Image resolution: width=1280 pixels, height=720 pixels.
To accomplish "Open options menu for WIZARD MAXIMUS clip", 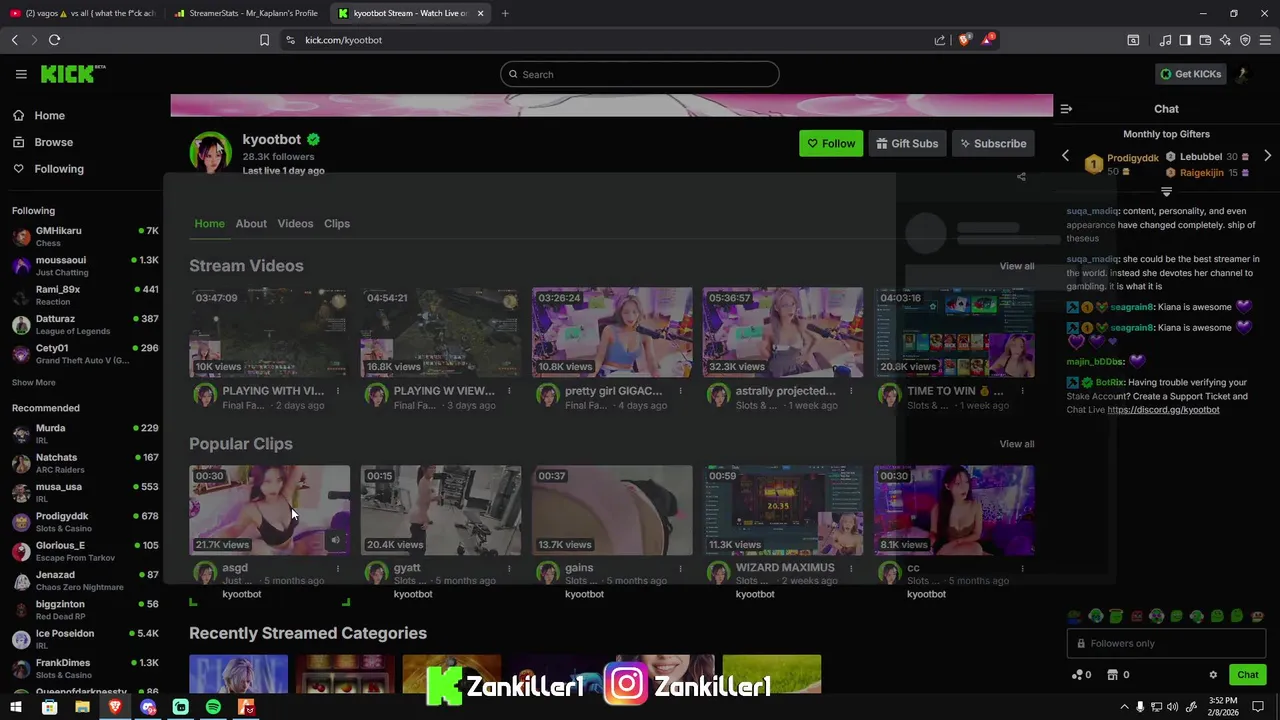I will tap(851, 568).
